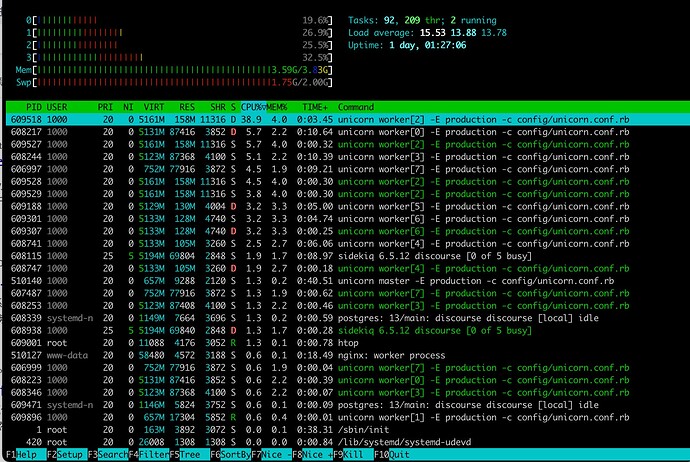
Task: Select process row PID 609188
Action: coord(348,206)
